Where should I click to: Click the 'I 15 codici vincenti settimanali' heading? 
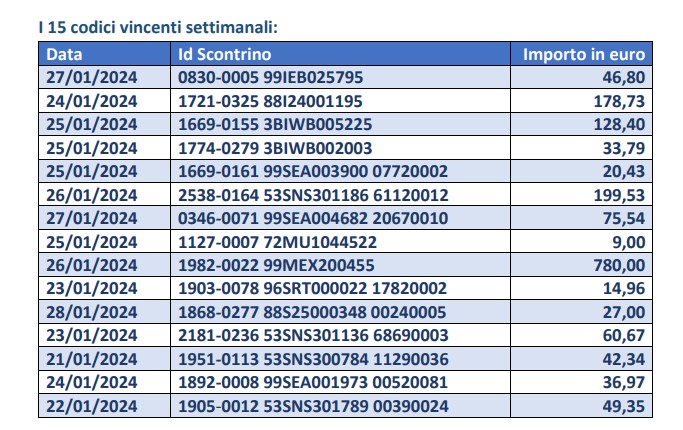pyautogui.click(x=158, y=27)
